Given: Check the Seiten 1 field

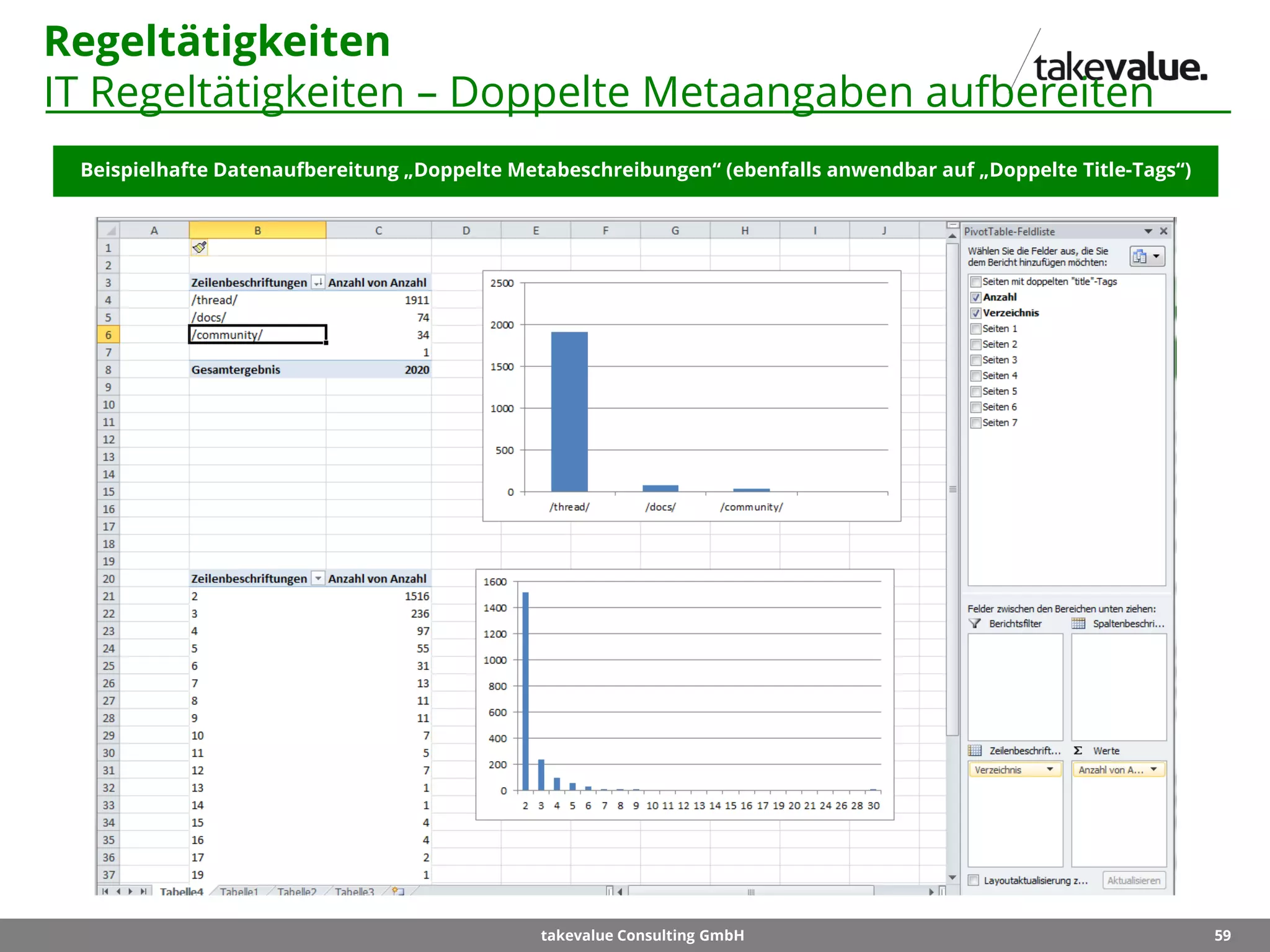Looking at the screenshot, I should coord(975,328).
